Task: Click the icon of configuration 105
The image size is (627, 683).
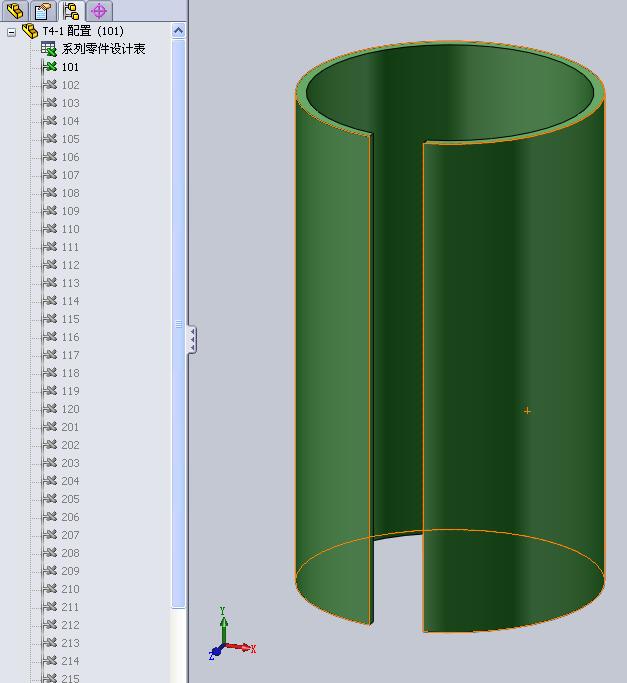Action: point(50,139)
